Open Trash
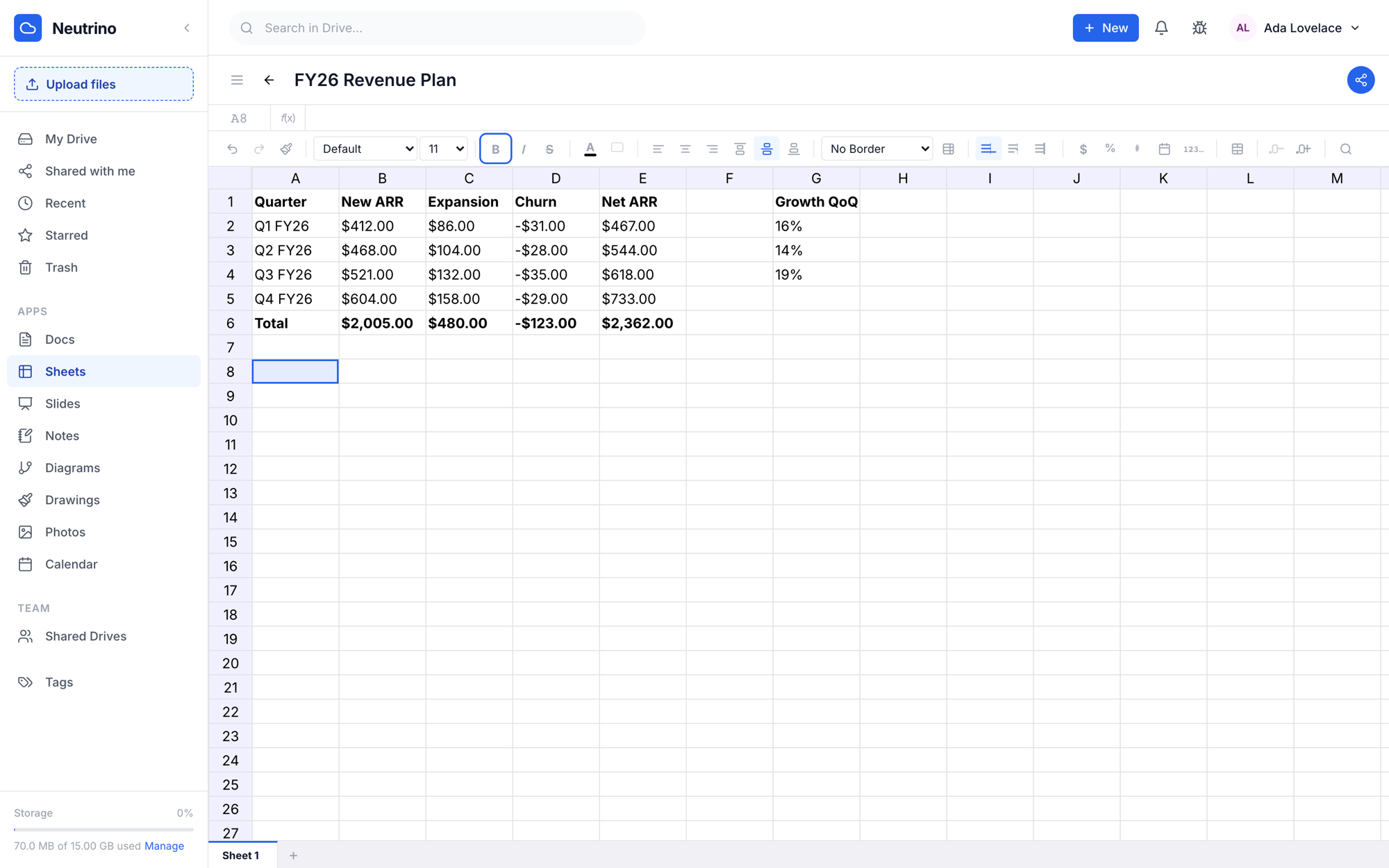Screen dimensions: 1389x868 click(103, 267)
